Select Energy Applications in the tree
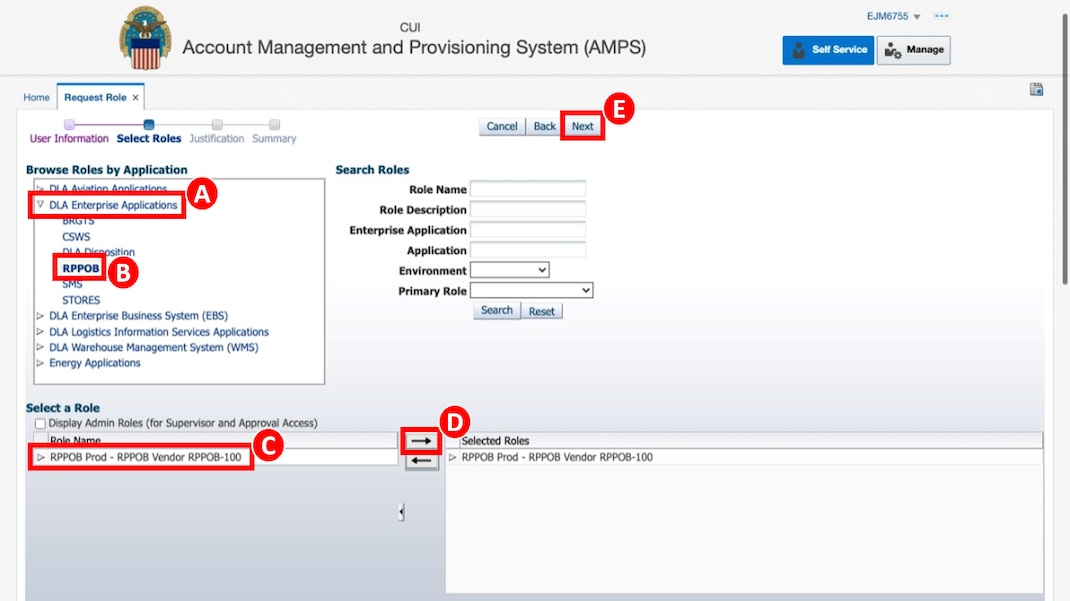Screen dimensions: 1070x601 (x=95, y=363)
